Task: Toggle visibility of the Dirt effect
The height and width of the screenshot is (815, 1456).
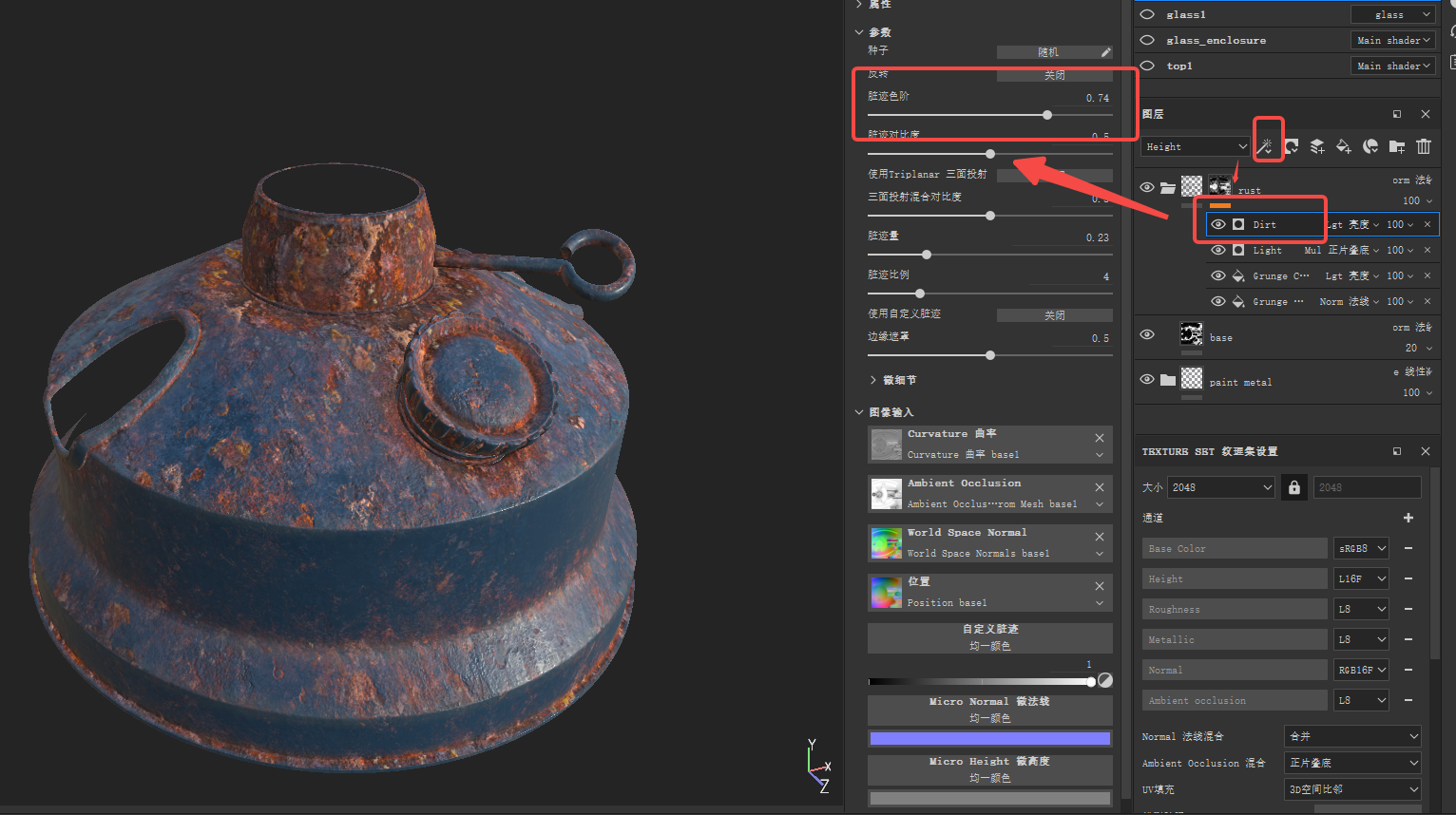Action: pyautogui.click(x=1218, y=224)
